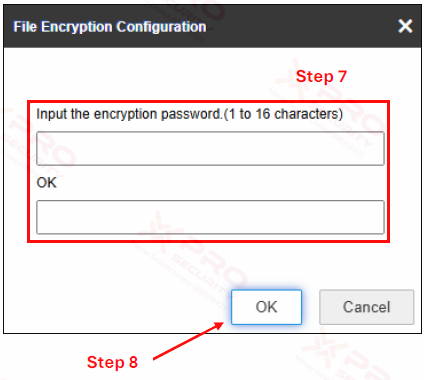The height and width of the screenshot is (380, 424).
Task: Place cursor in the second password textbox
Action: [210, 217]
